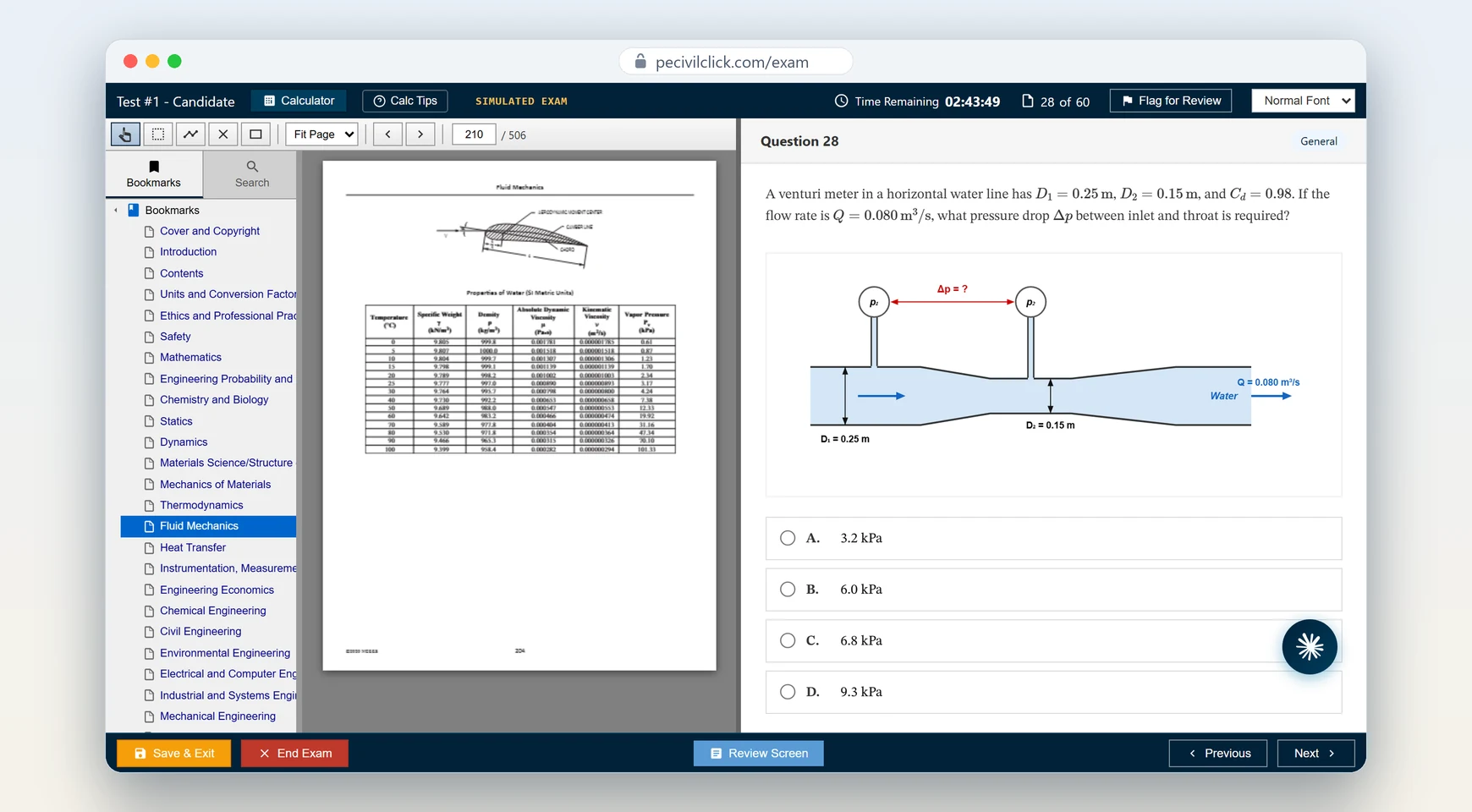This screenshot has height=812, width=1472.
Task: Switch to the Bookmarks panel tab
Action: (x=154, y=174)
